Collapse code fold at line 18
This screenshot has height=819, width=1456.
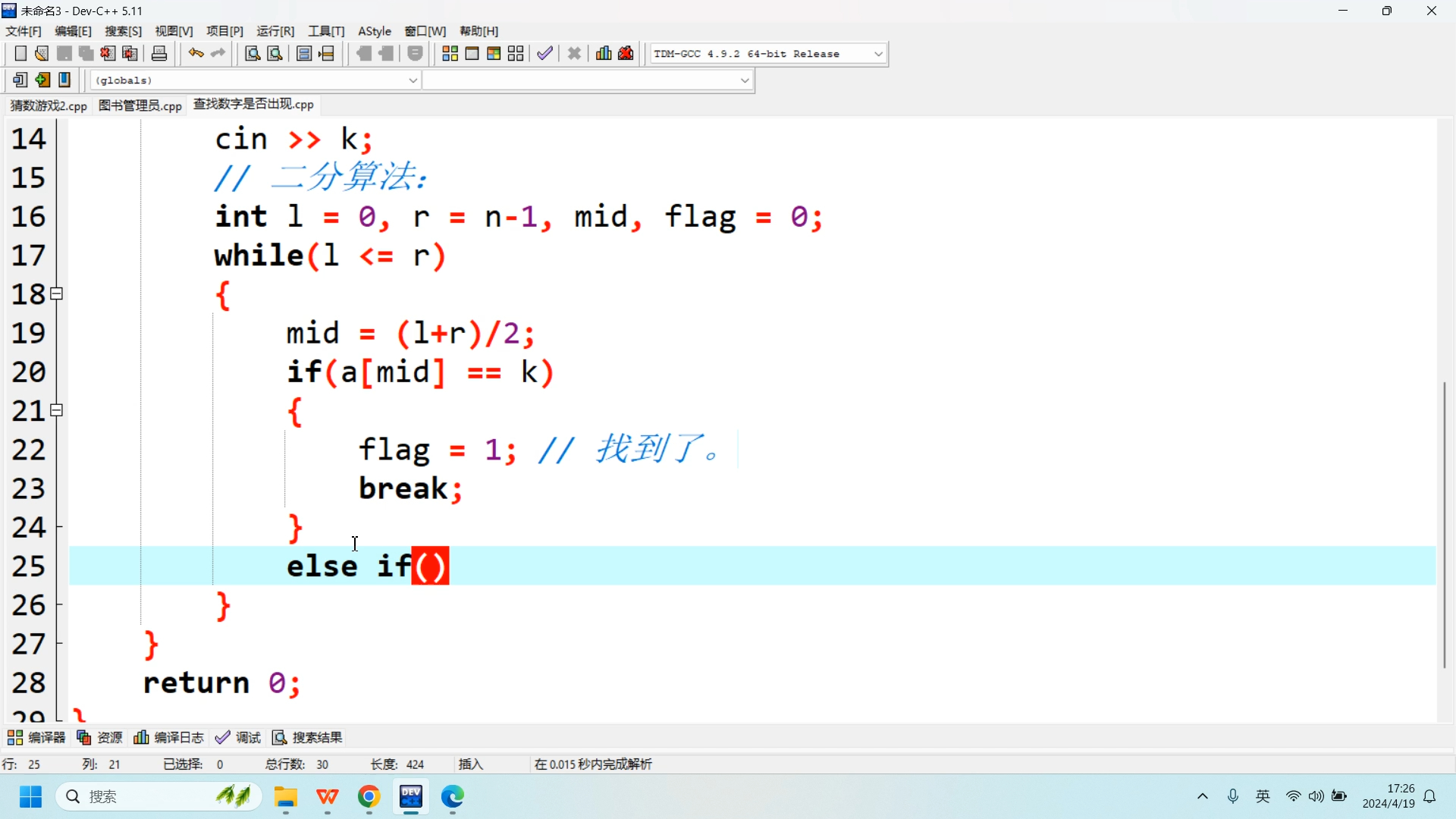click(56, 294)
